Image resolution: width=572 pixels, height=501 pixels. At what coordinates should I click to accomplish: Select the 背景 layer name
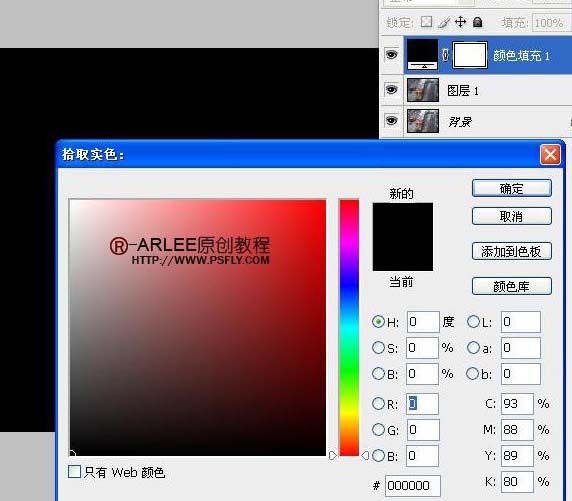click(460, 122)
